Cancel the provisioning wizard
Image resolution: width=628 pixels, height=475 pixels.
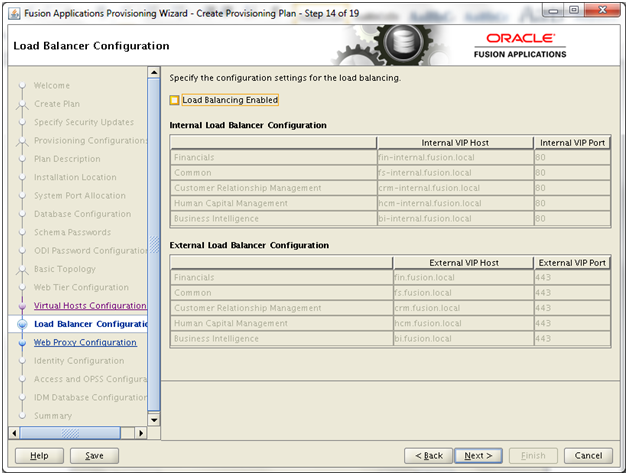[588, 456]
